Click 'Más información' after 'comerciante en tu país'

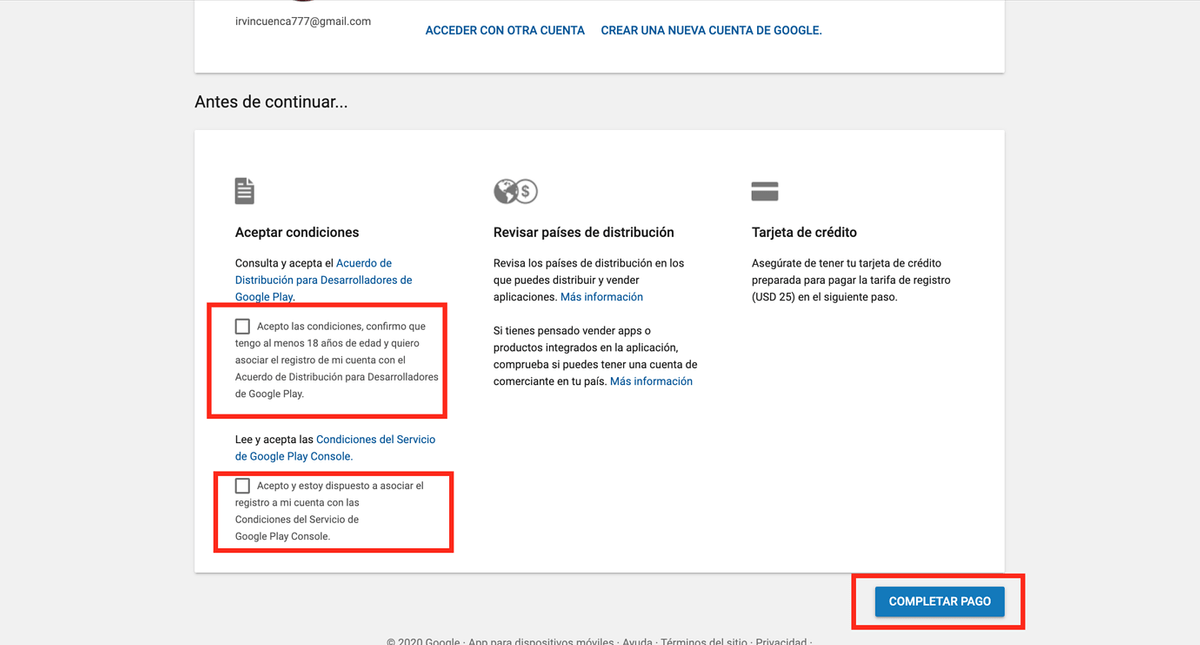(651, 381)
